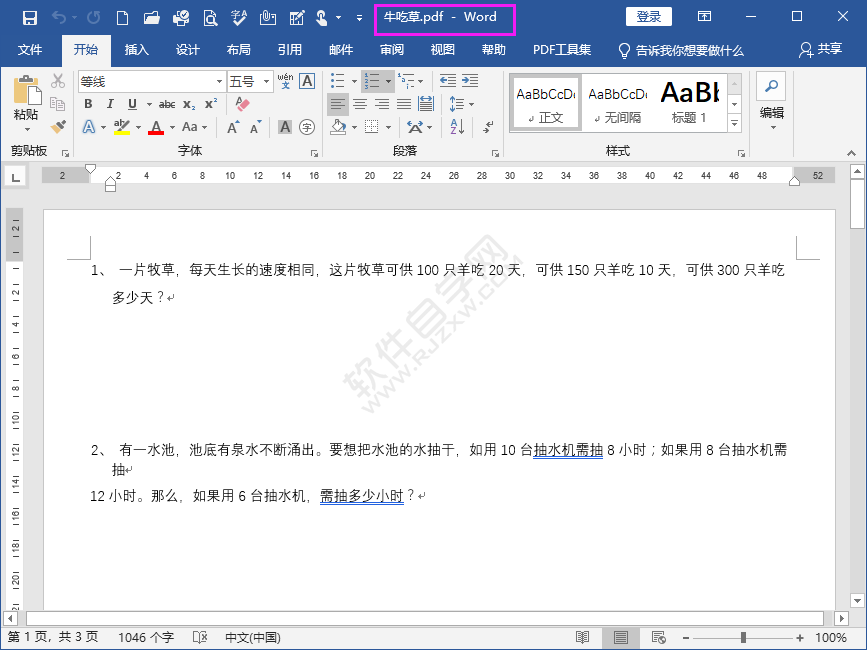The height and width of the screenshot is (650, 867).
Task: Apply italic formatting
Action: click(x=110, y=104)
